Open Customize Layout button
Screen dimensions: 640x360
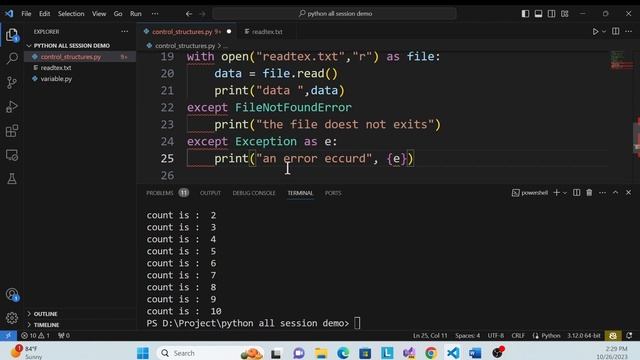[x=565, y=13]
